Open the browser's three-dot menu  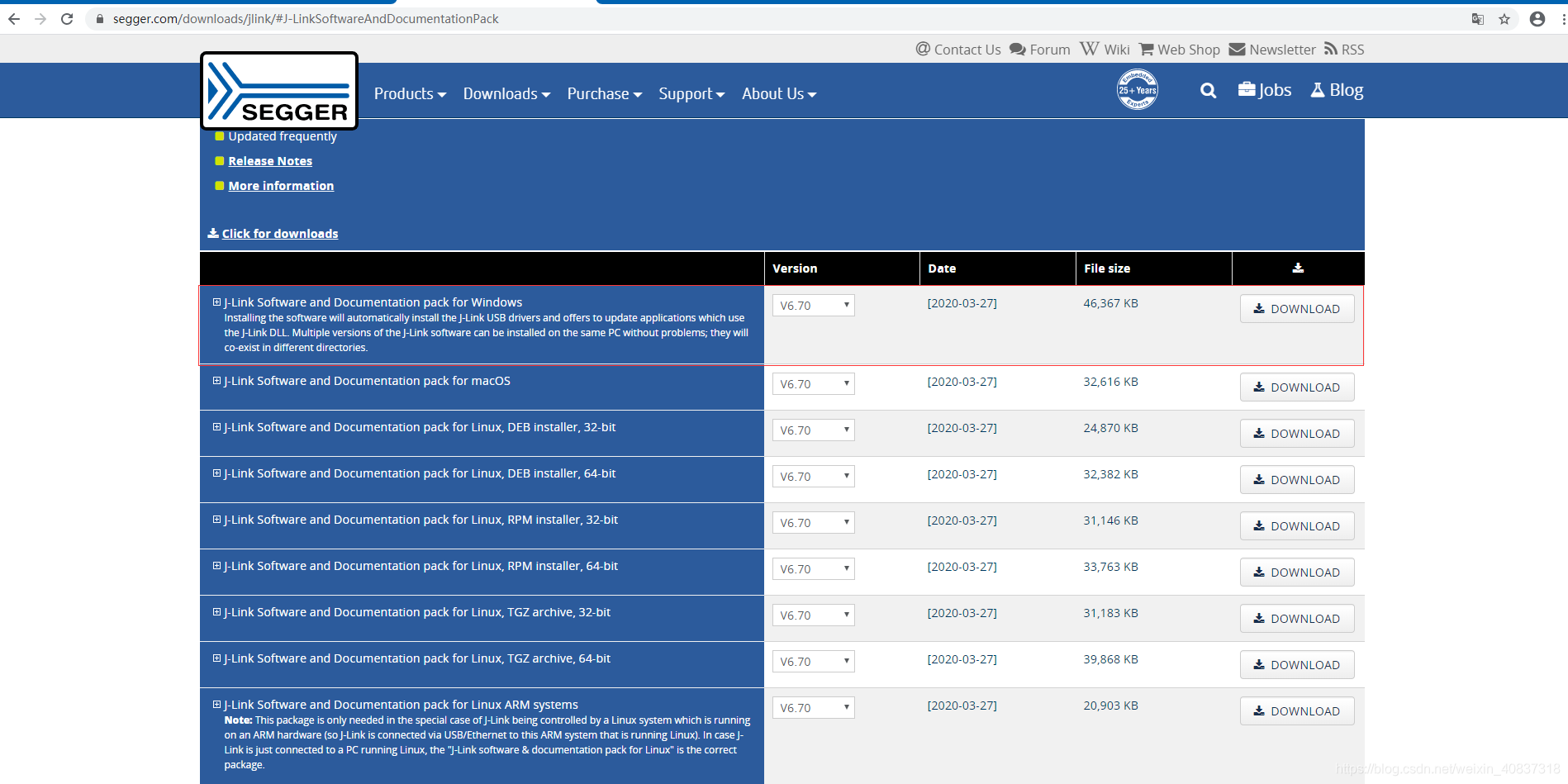tap(1563, 19)
